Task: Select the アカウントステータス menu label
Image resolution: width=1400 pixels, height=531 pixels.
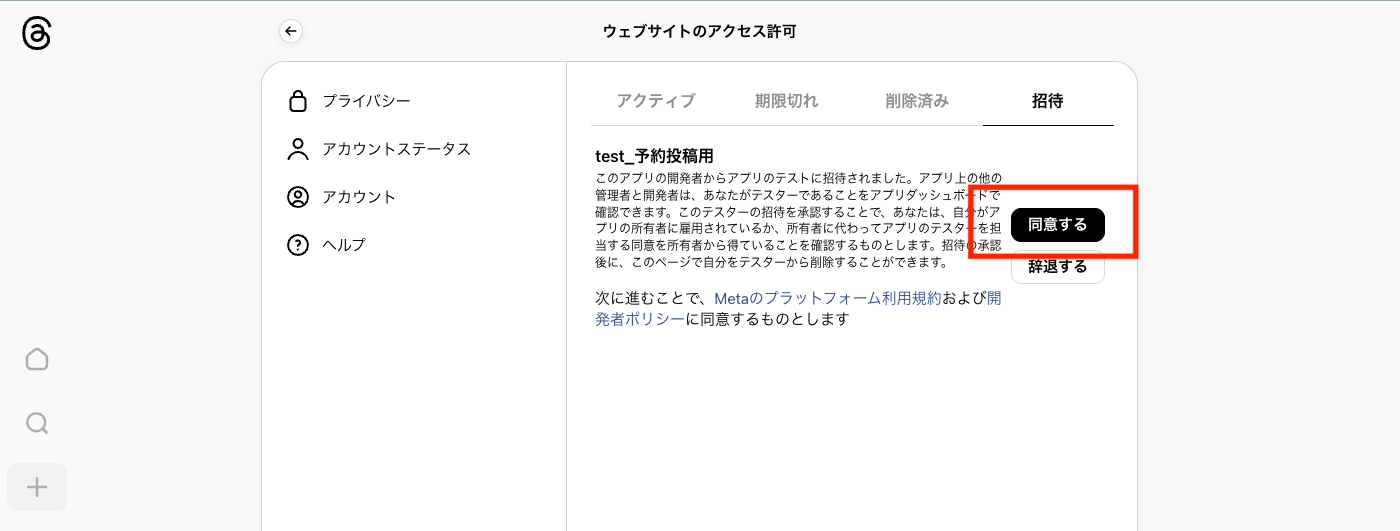Action: (396, 149)
